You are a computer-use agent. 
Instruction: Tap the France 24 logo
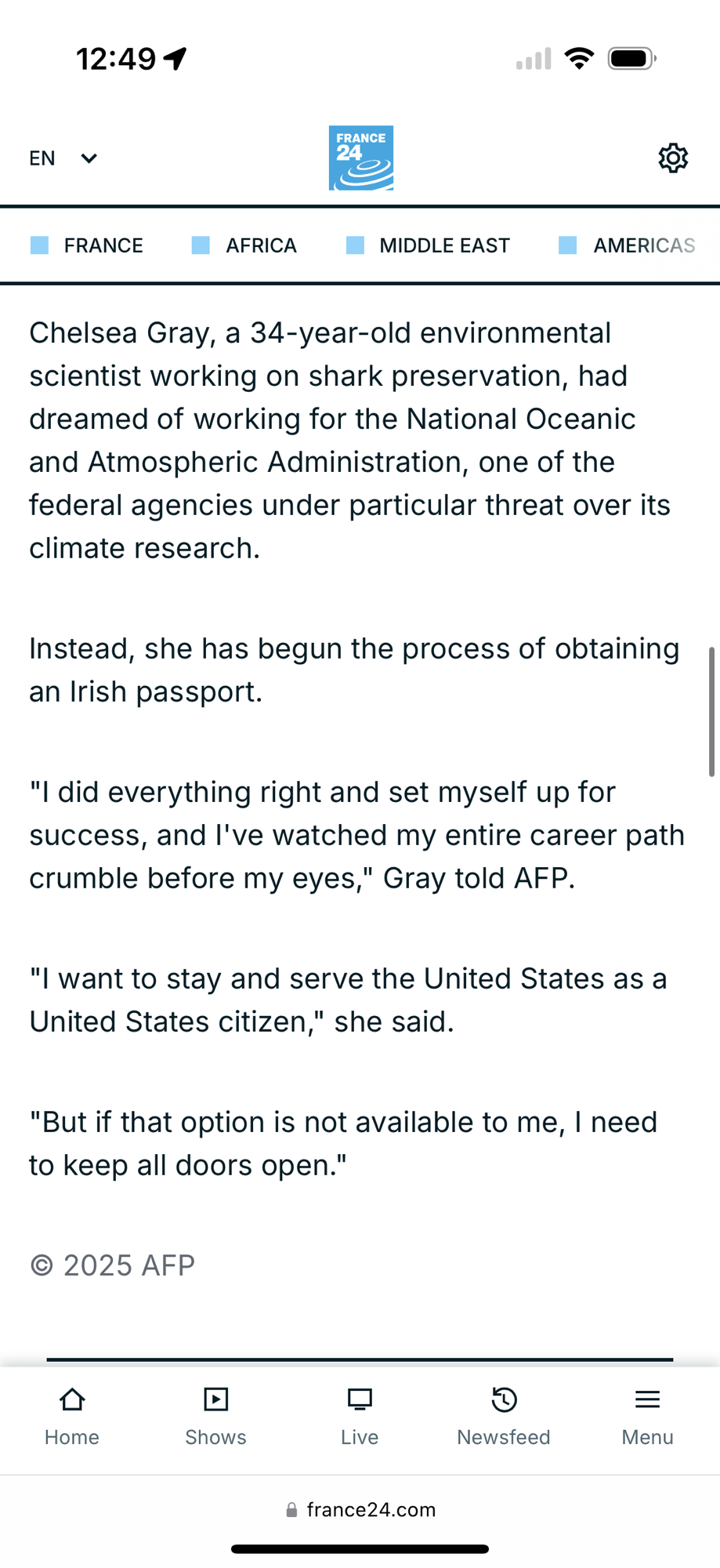[360, 158]
